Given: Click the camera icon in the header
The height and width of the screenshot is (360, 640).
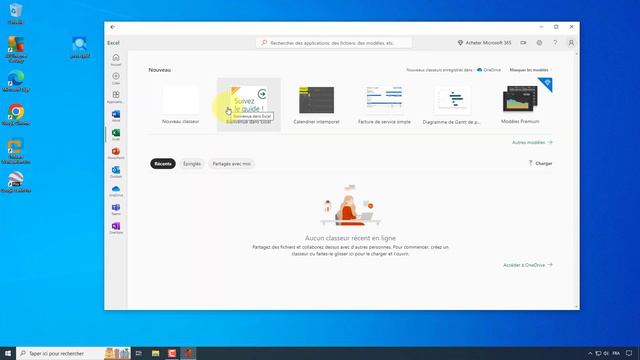Looking at the screenshot, I should tap(523, 42).
